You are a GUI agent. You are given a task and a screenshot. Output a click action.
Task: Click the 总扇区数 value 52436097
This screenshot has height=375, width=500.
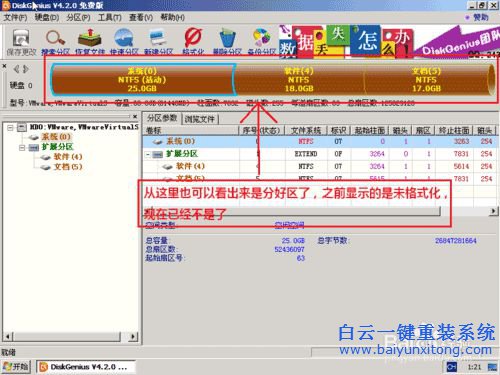tap(289, 249)
